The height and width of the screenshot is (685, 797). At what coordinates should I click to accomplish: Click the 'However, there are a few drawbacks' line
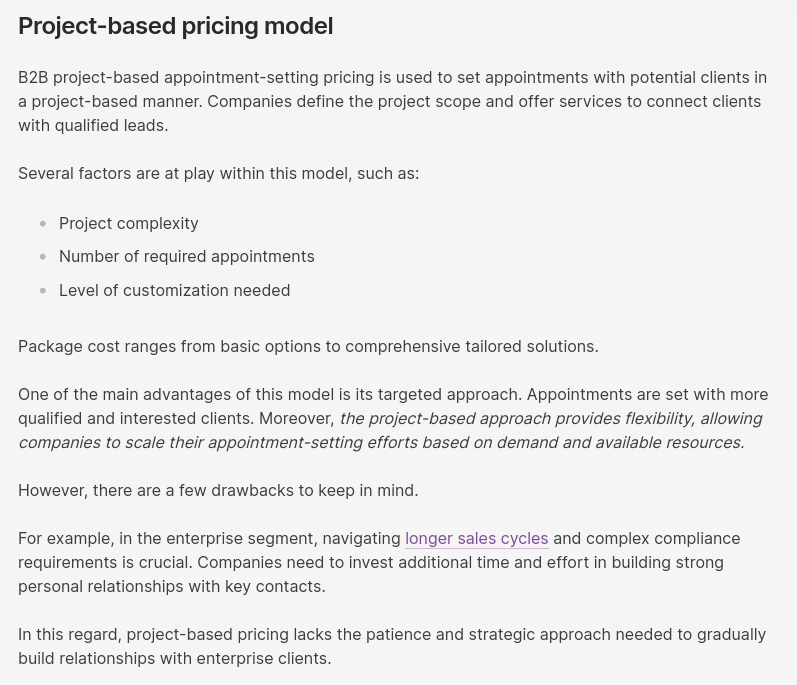click(x=218, y=490)
